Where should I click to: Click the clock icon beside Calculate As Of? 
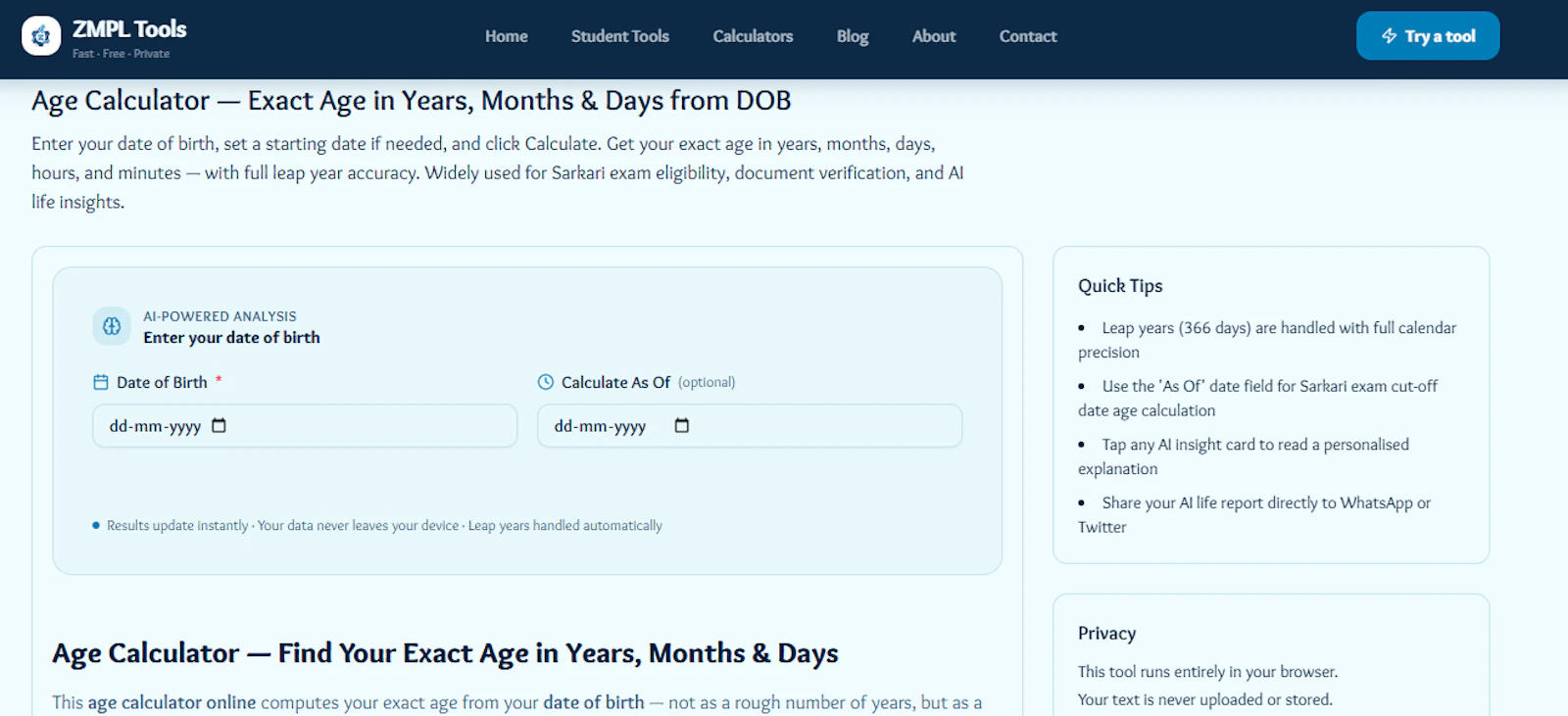pos(546,382)
